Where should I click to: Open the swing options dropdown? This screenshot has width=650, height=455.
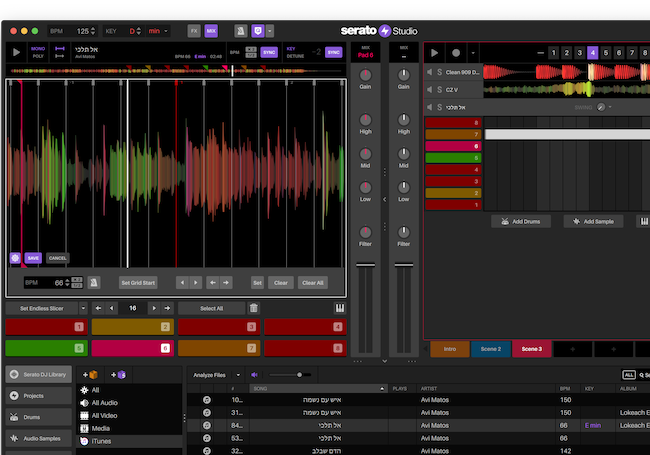coord(610,107)
